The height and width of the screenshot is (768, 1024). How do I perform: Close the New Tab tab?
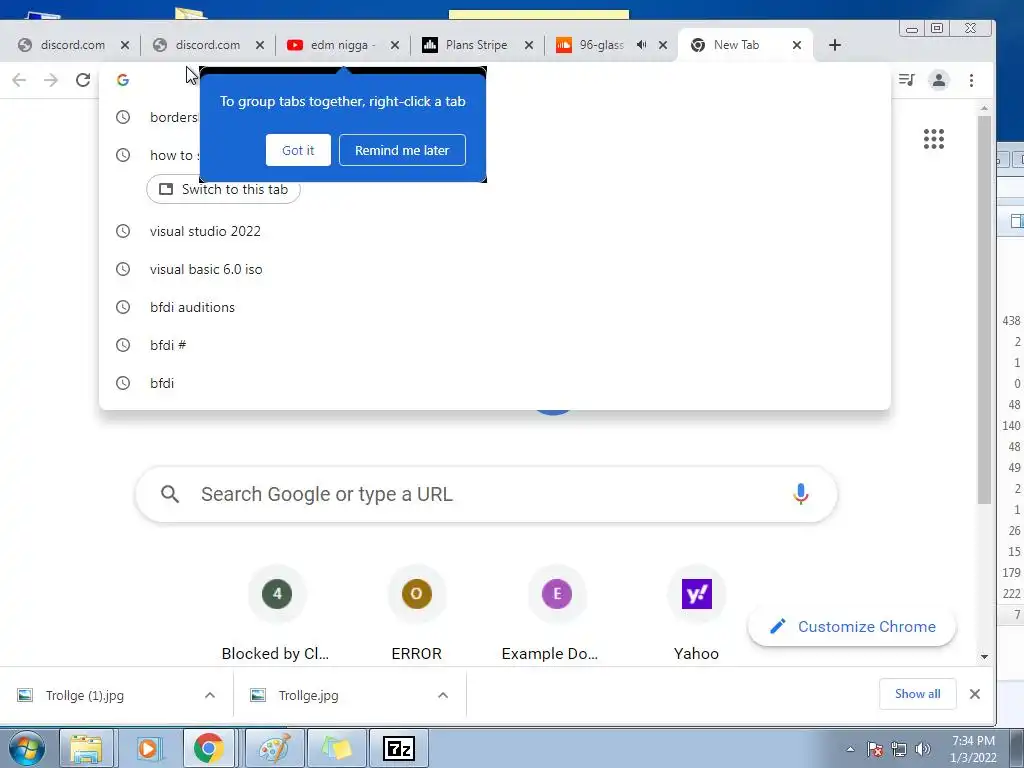tap(797, 45)
